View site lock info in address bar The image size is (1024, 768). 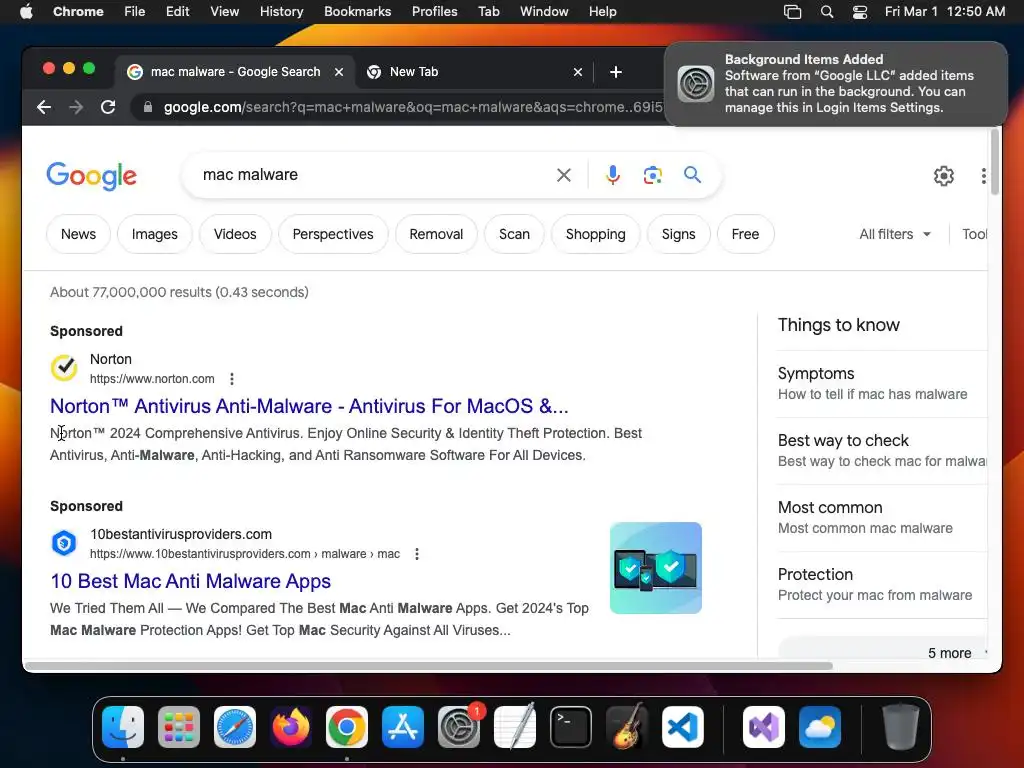click(x=148, y=107)
